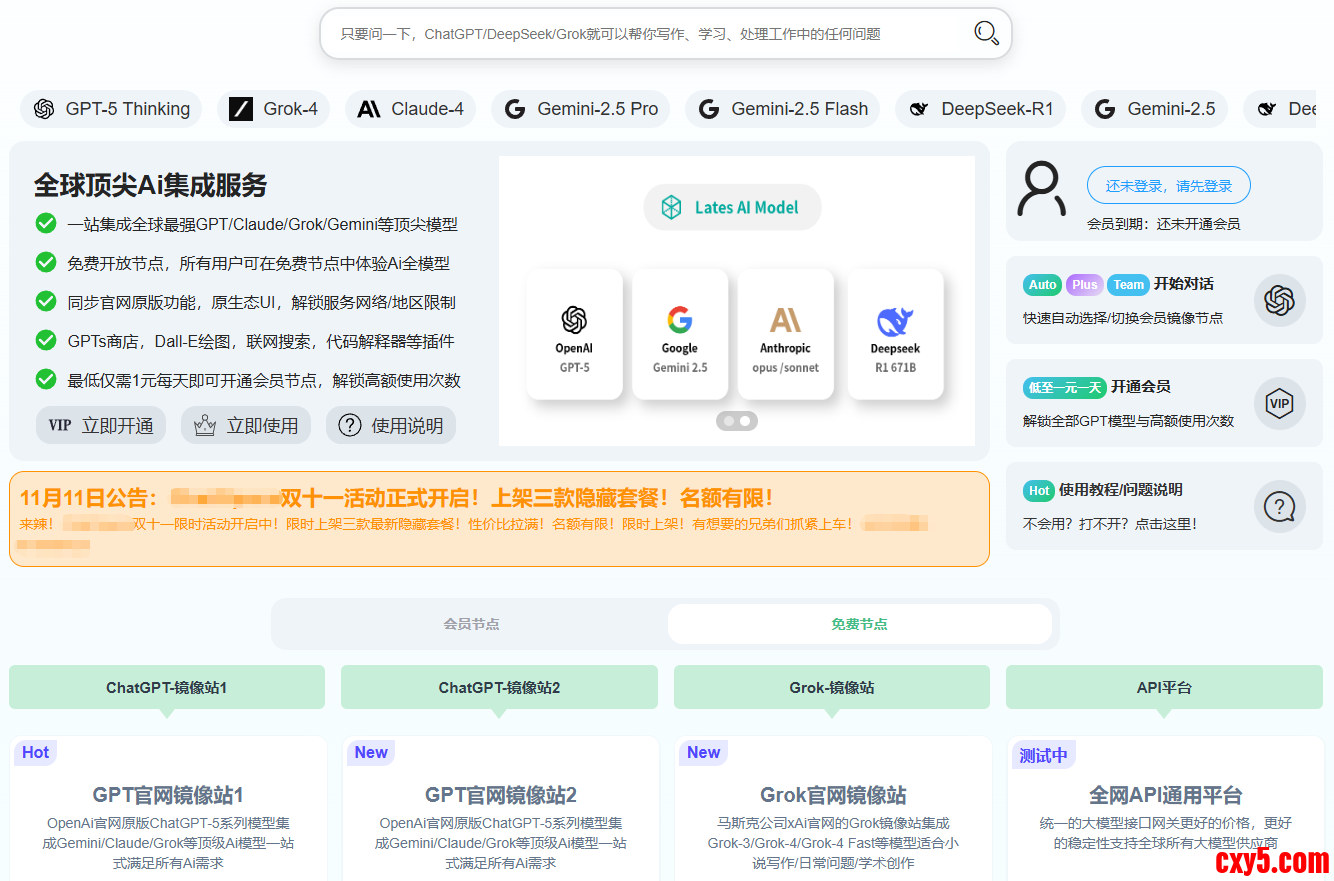
Task: Open the Grok官网镜像站 card title
Action: coord(833,795)
